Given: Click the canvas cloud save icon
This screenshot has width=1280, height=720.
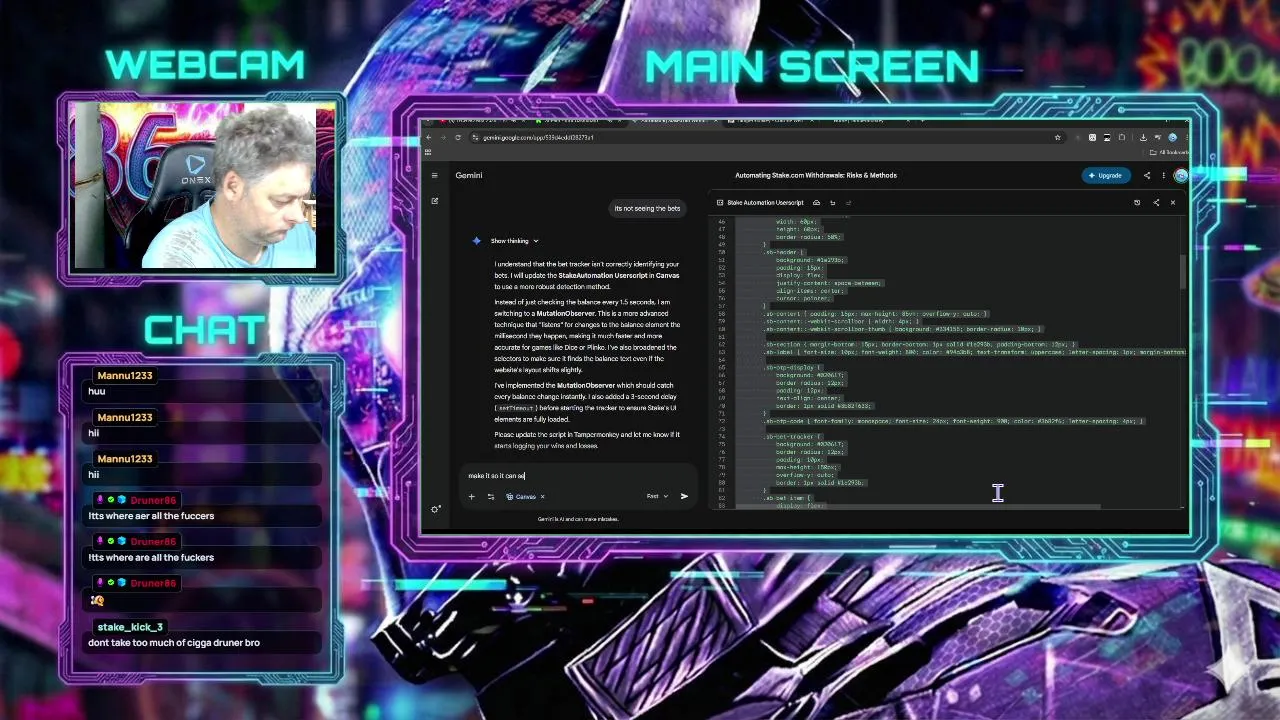Looking at the screenshot, I should [816, 202].
